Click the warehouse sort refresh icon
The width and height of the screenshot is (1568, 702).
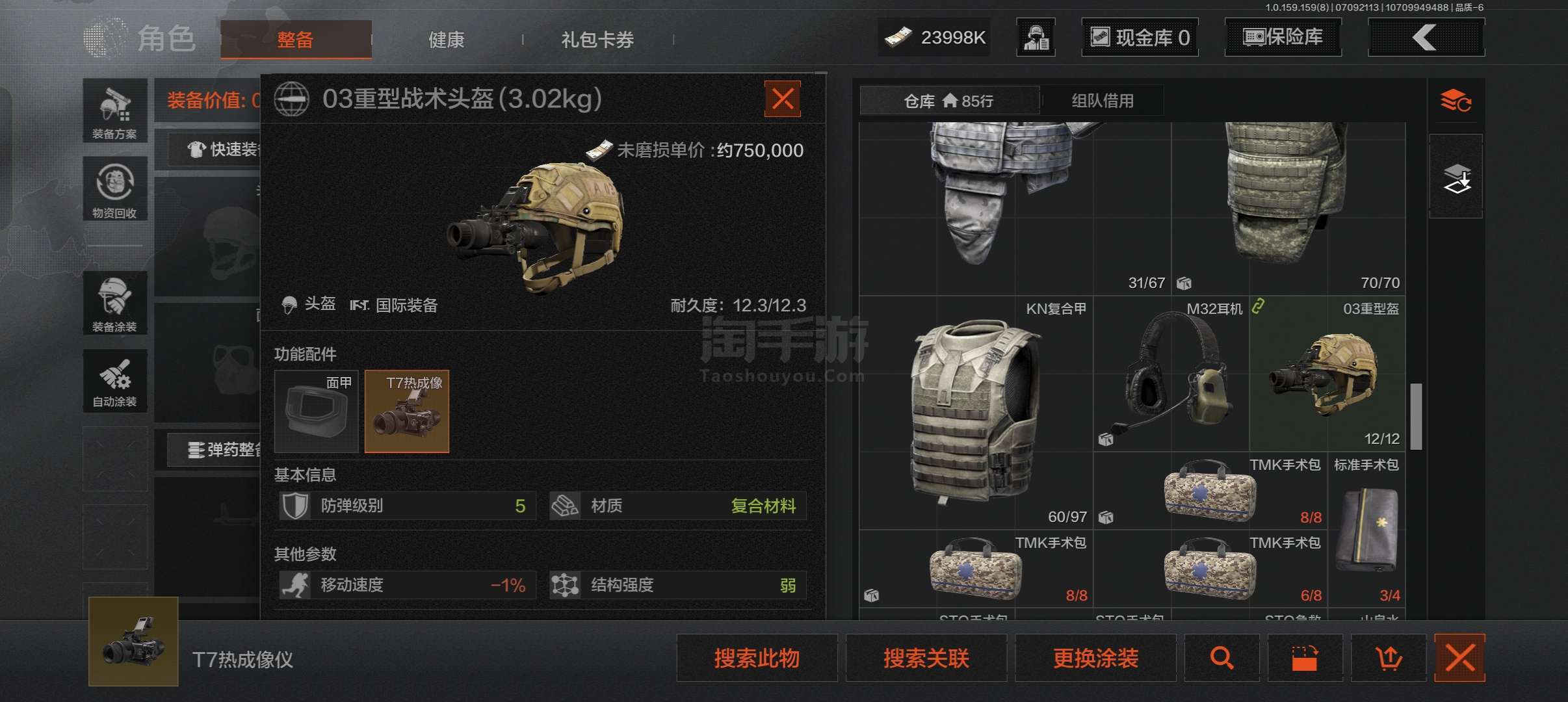(1456, 101)
